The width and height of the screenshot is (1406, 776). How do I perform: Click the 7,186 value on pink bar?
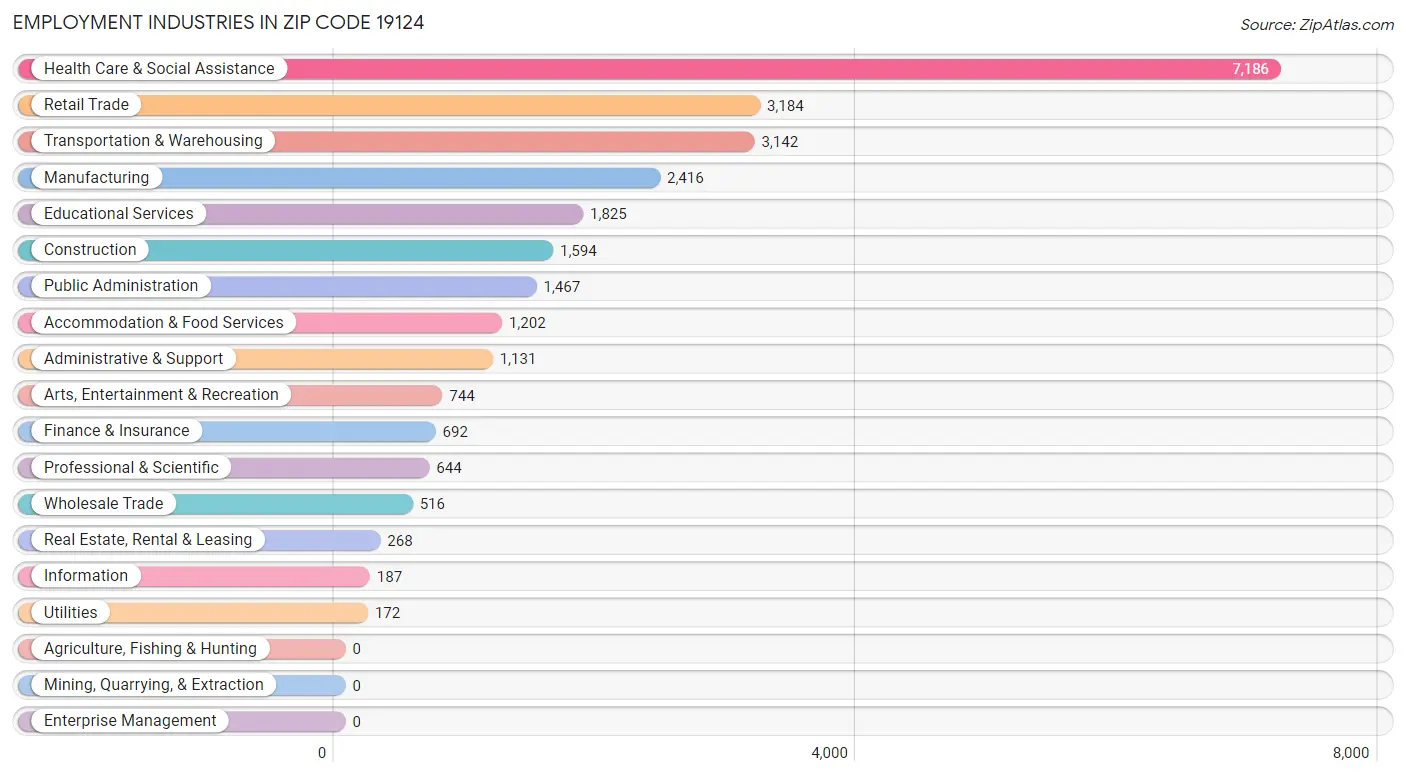click(x=1250, y=69)
